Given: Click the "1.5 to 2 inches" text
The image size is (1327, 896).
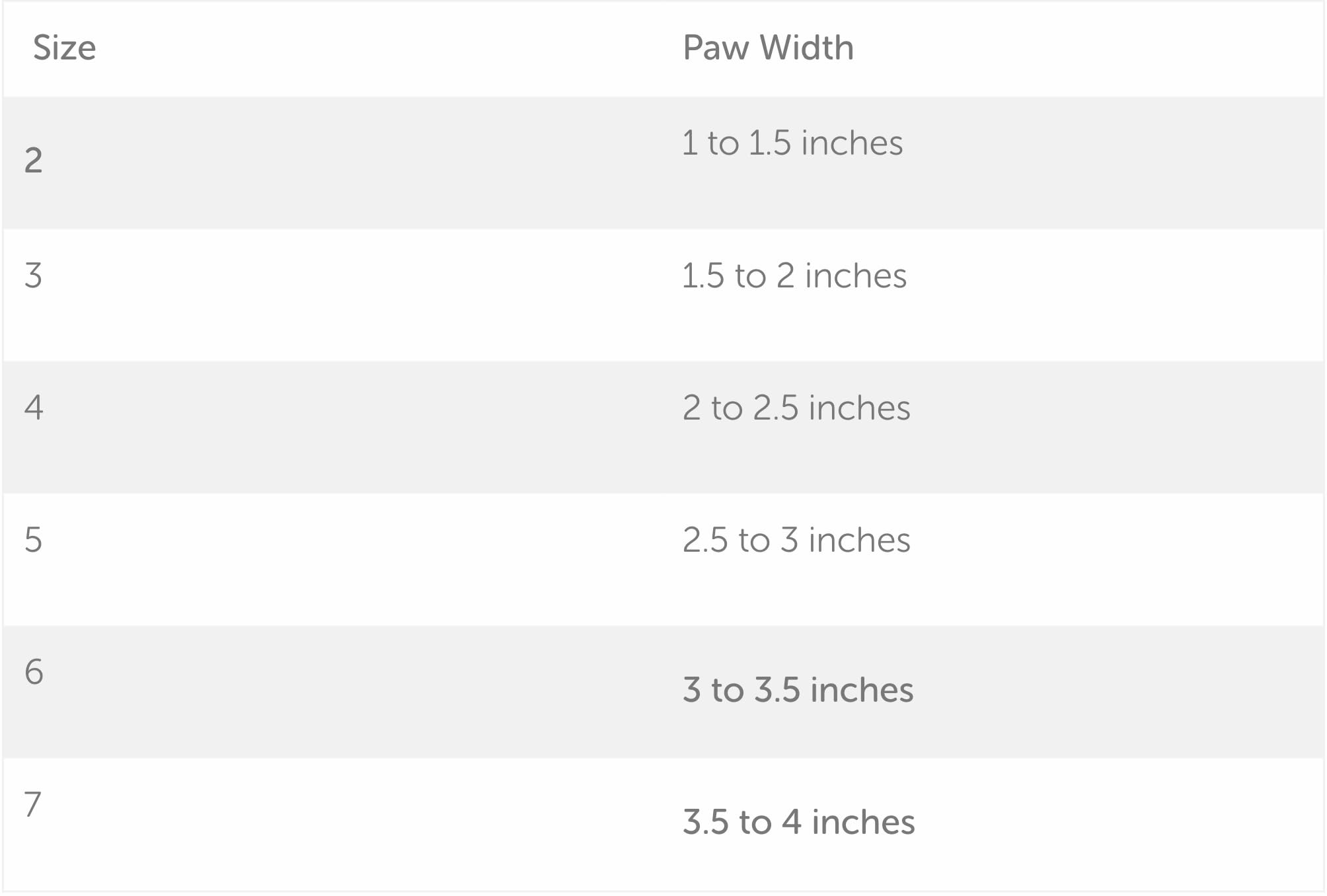Looking at the screenshot, I should coord(794,276).
